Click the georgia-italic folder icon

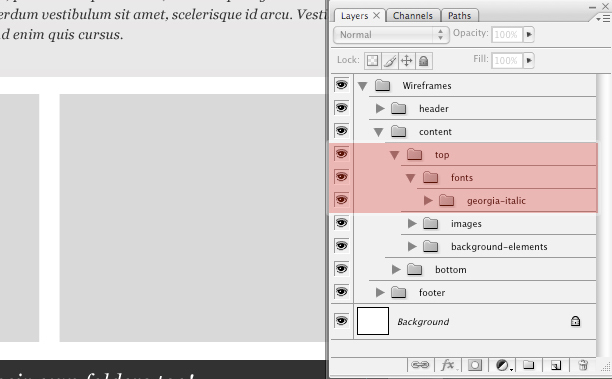pos(446,200)
